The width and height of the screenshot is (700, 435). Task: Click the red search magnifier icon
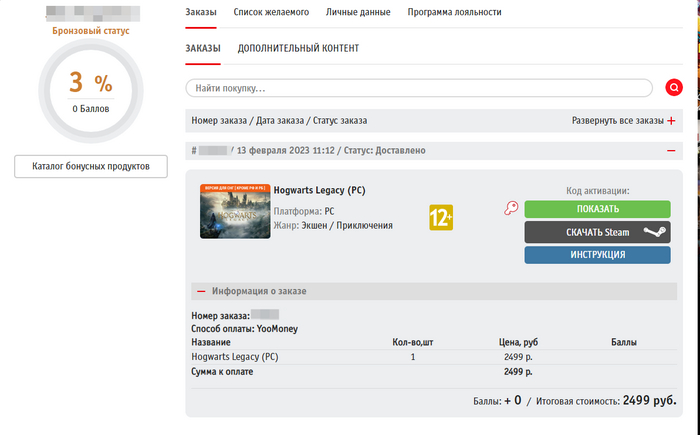coord(674,88)
